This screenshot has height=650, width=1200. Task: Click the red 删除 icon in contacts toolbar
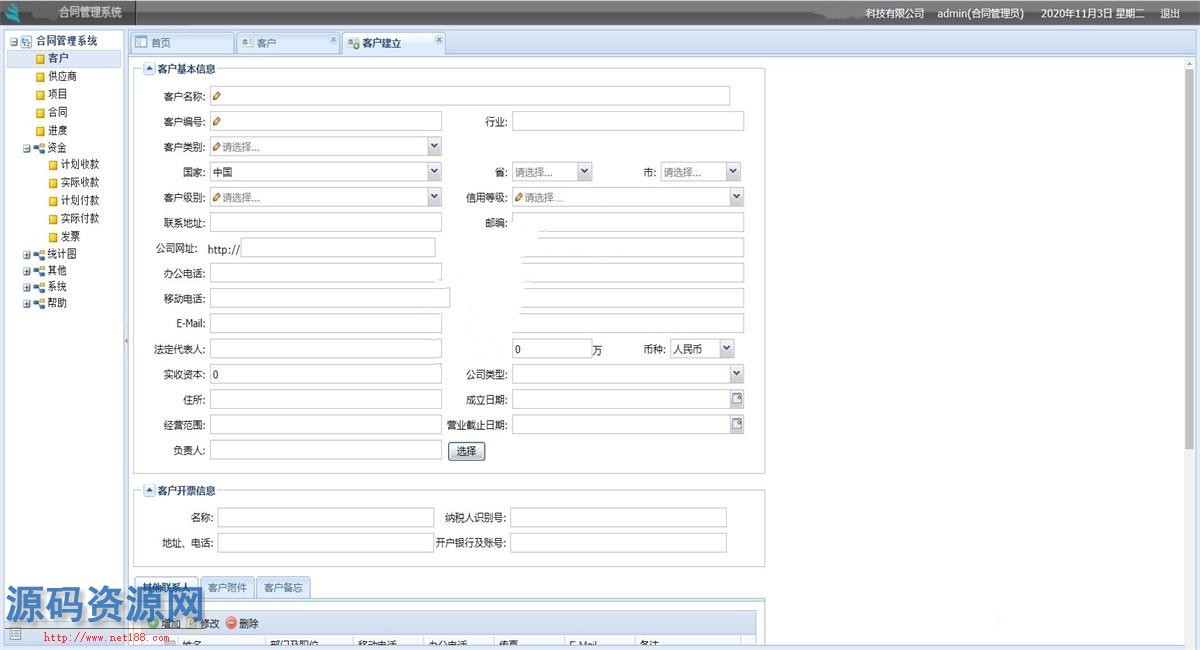click(x=231, y=623)
